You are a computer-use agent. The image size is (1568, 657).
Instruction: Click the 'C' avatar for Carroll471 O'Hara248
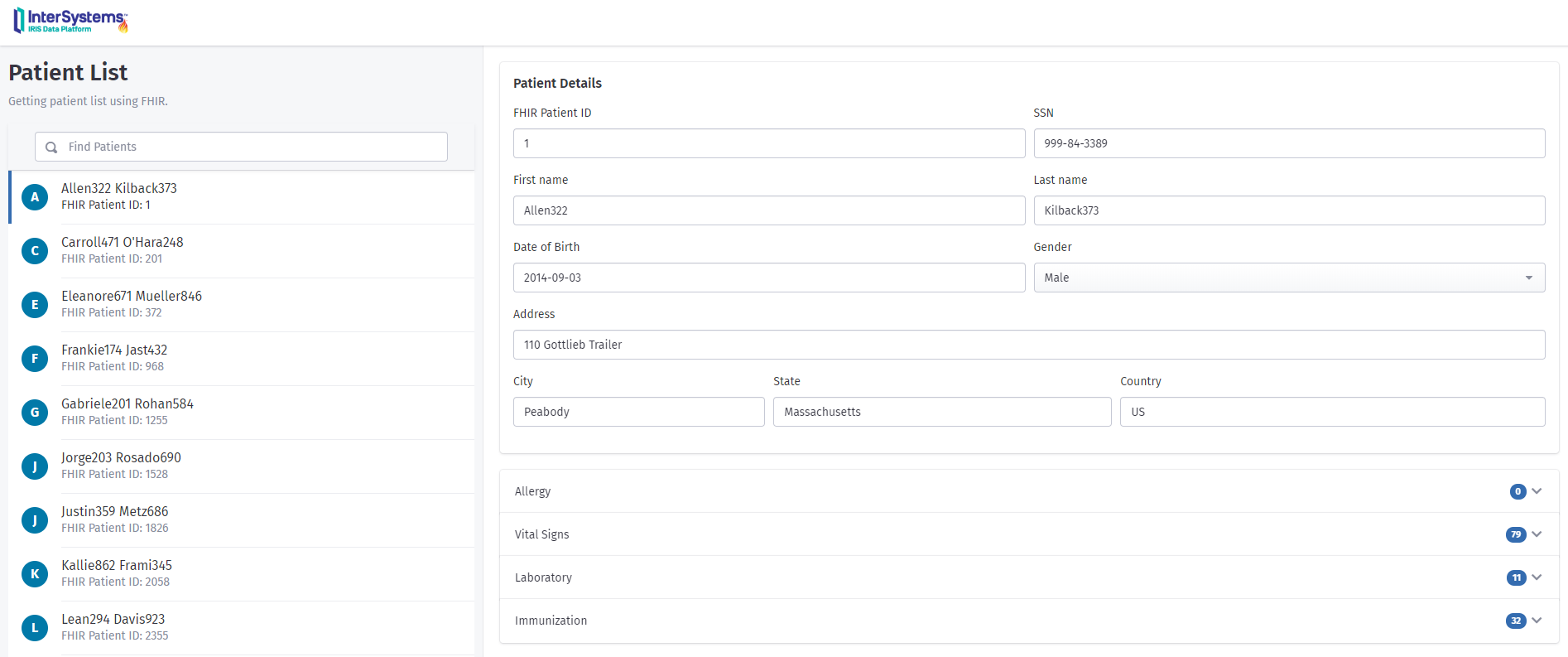(35, 251)
